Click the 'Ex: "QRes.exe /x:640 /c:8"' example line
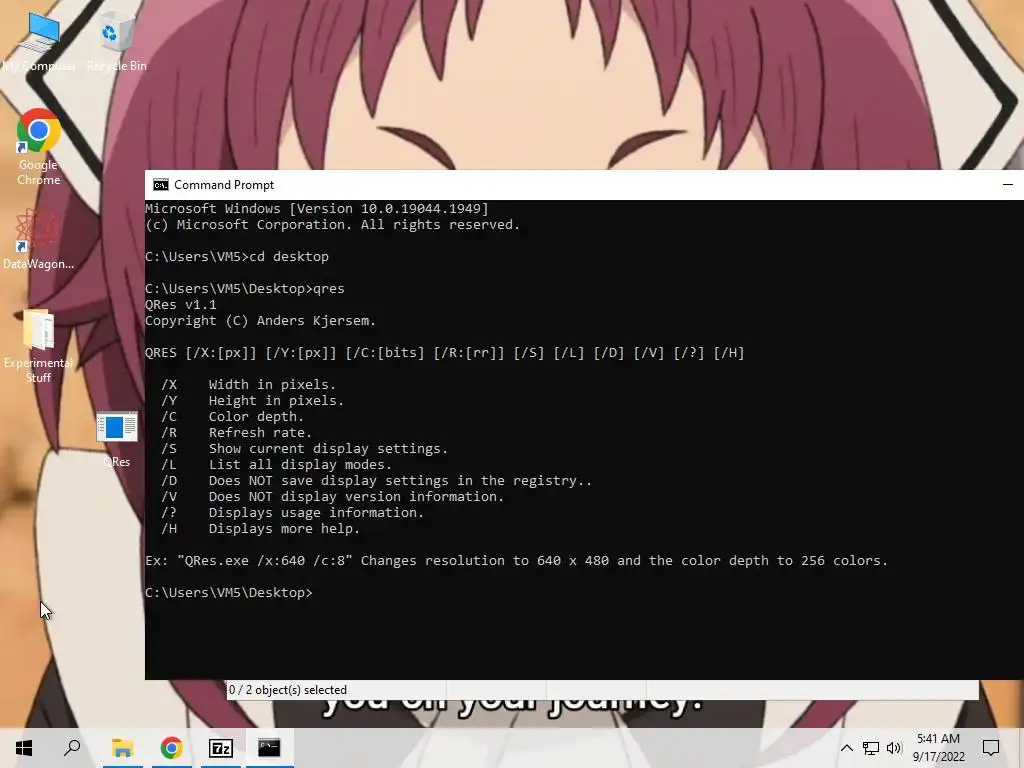The height and width of the screenshot is (768, 1024). coord(517,560)
